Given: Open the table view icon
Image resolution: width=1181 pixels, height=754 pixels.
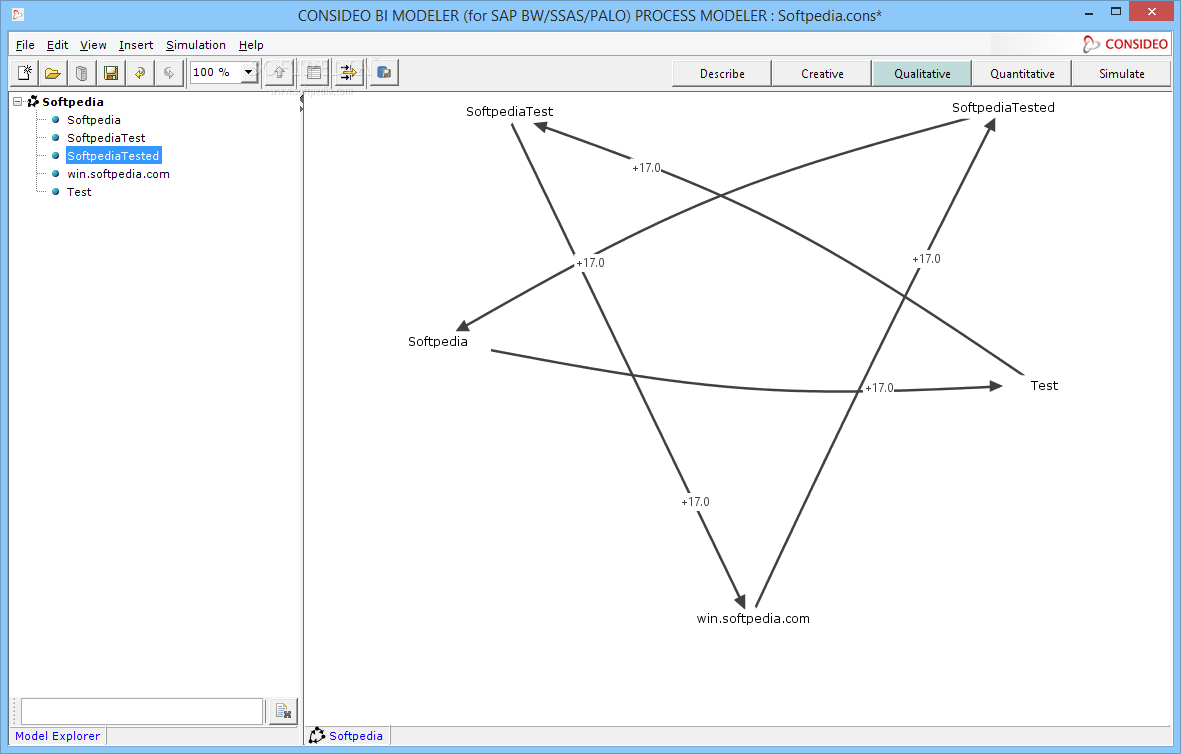Looking at the screenshot, I should pos(314,73).
